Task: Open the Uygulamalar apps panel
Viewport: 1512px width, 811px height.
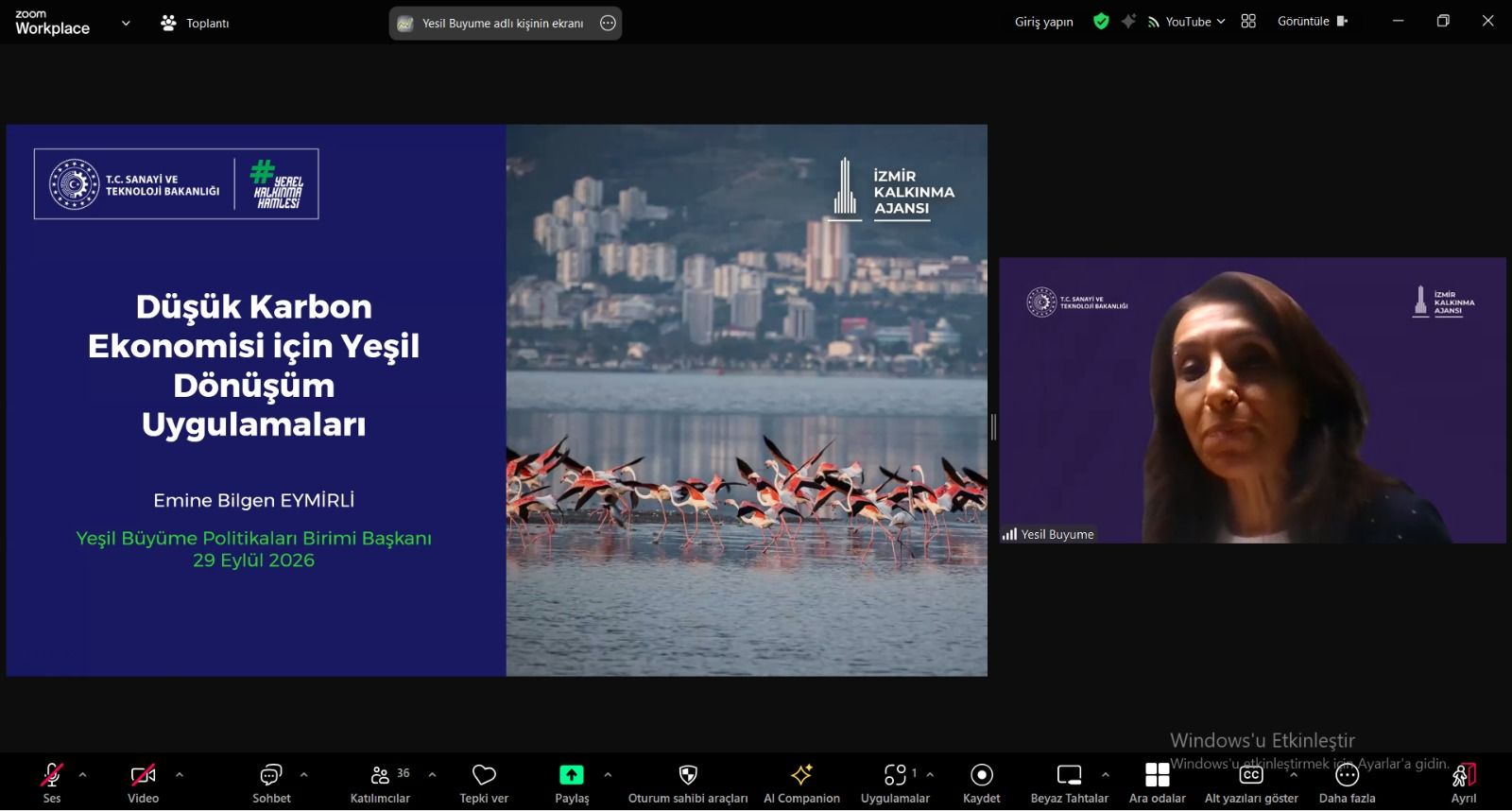Action: 895,783
